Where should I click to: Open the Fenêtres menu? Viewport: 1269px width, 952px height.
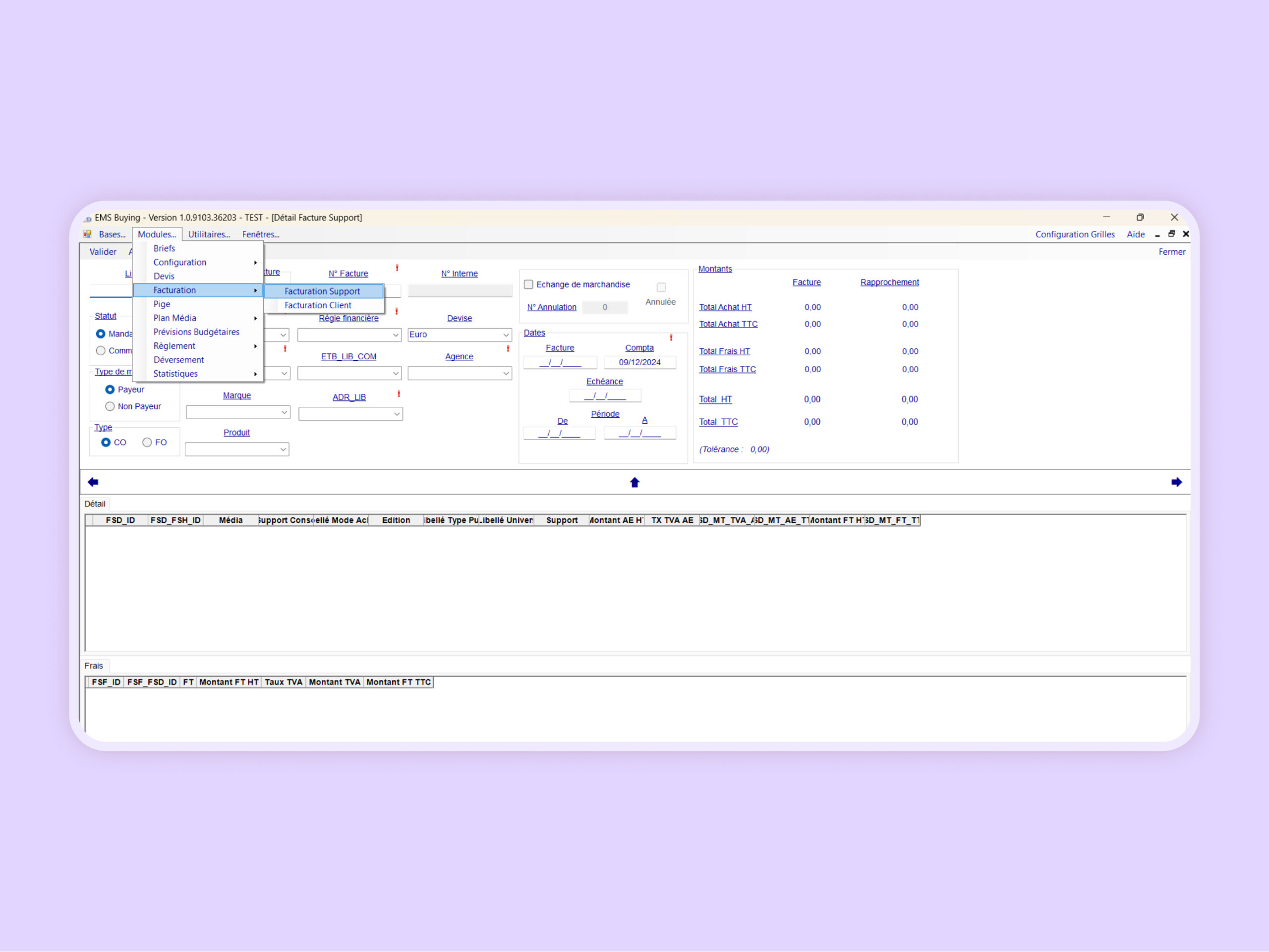[260, 234]
